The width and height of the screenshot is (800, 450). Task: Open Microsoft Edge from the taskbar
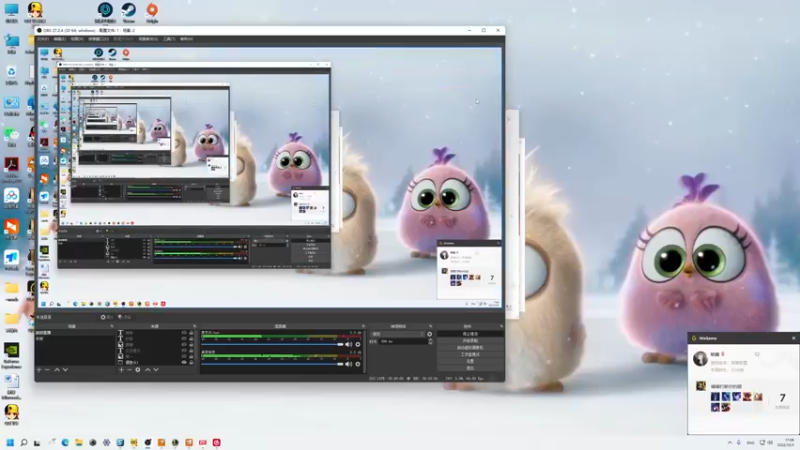[x=65, y=442]
